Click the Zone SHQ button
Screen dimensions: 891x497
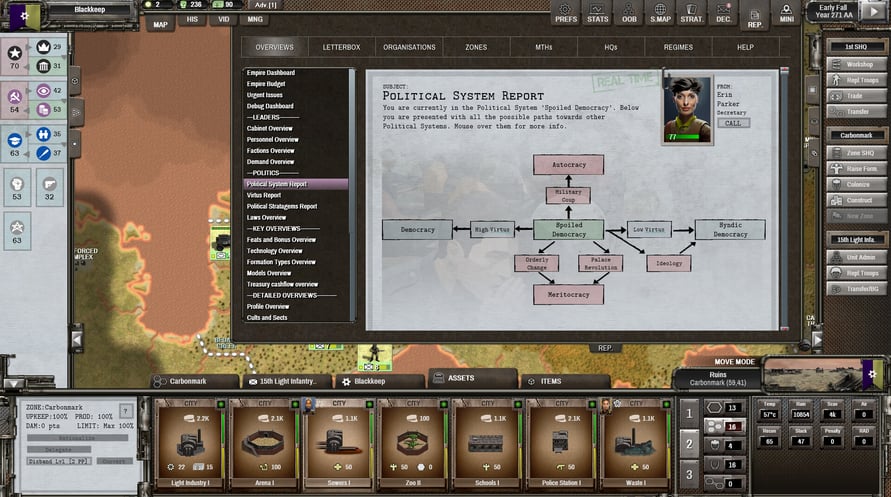click(x=856, y=153)
